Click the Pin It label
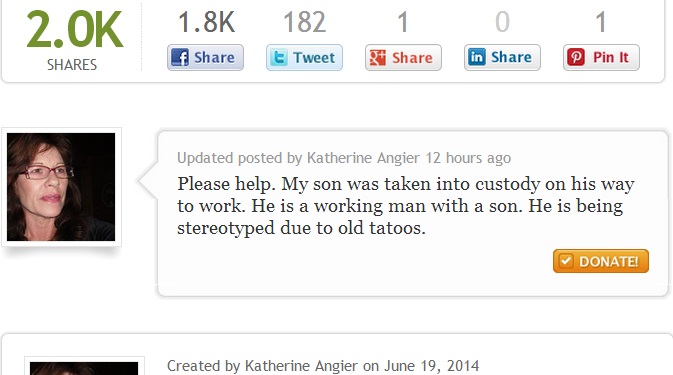Screen dimensions: 673x375 pyautogui.click(x=611, y=57)
